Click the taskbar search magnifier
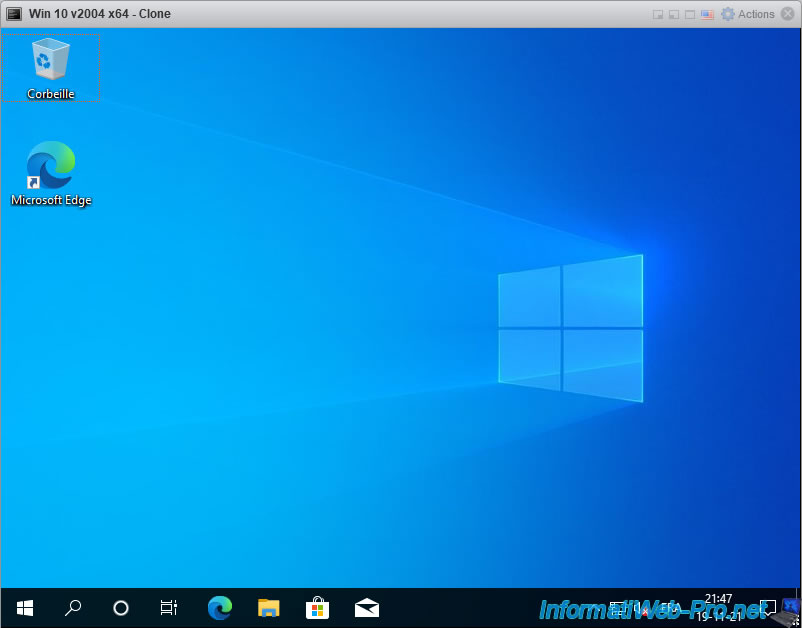The width and height of the screenshot is (802, 628). [x=73, y=607]
